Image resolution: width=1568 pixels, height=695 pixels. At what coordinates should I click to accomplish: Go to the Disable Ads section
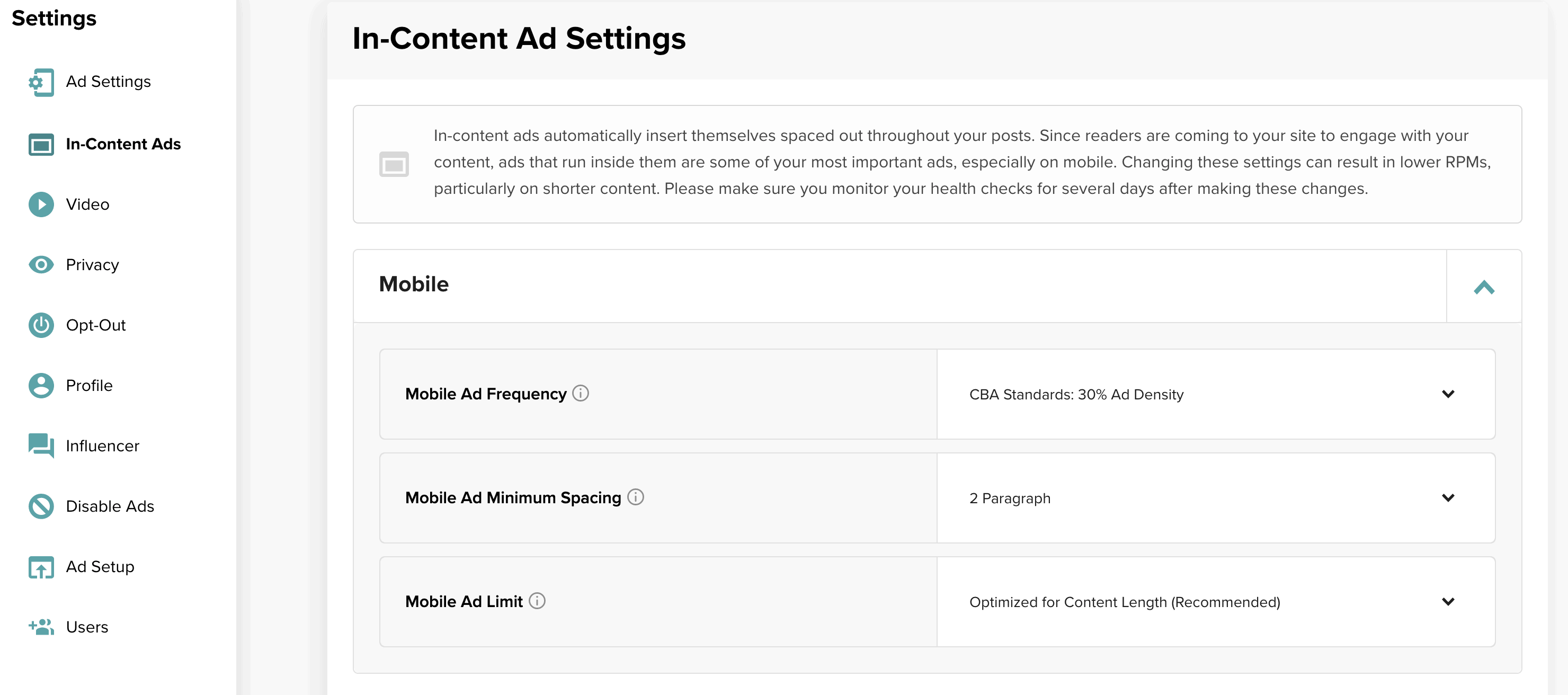(x=110, y=506)
